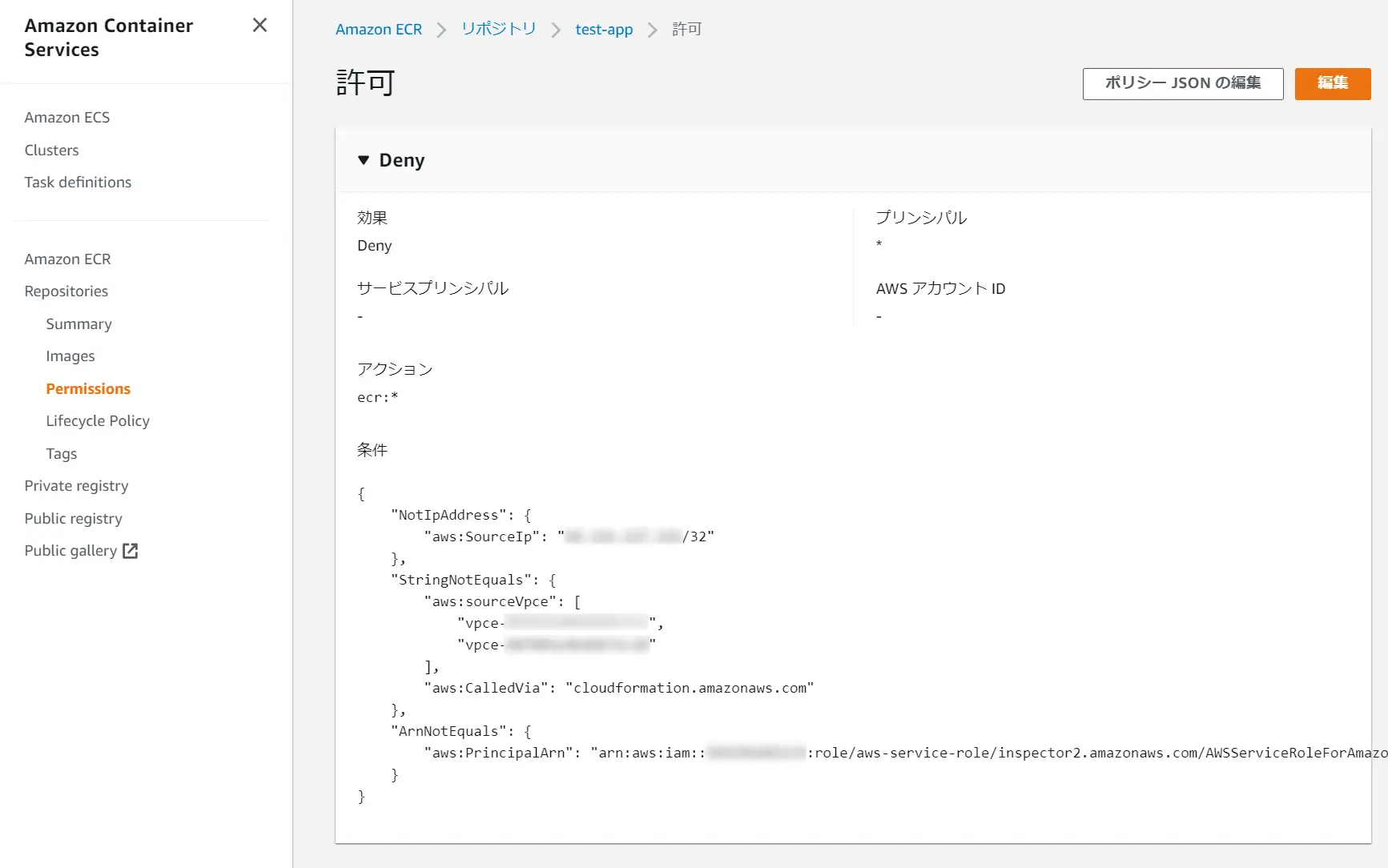Click the アクション label
Viewport: 1388px width, 868px height.
click(395, 369)
